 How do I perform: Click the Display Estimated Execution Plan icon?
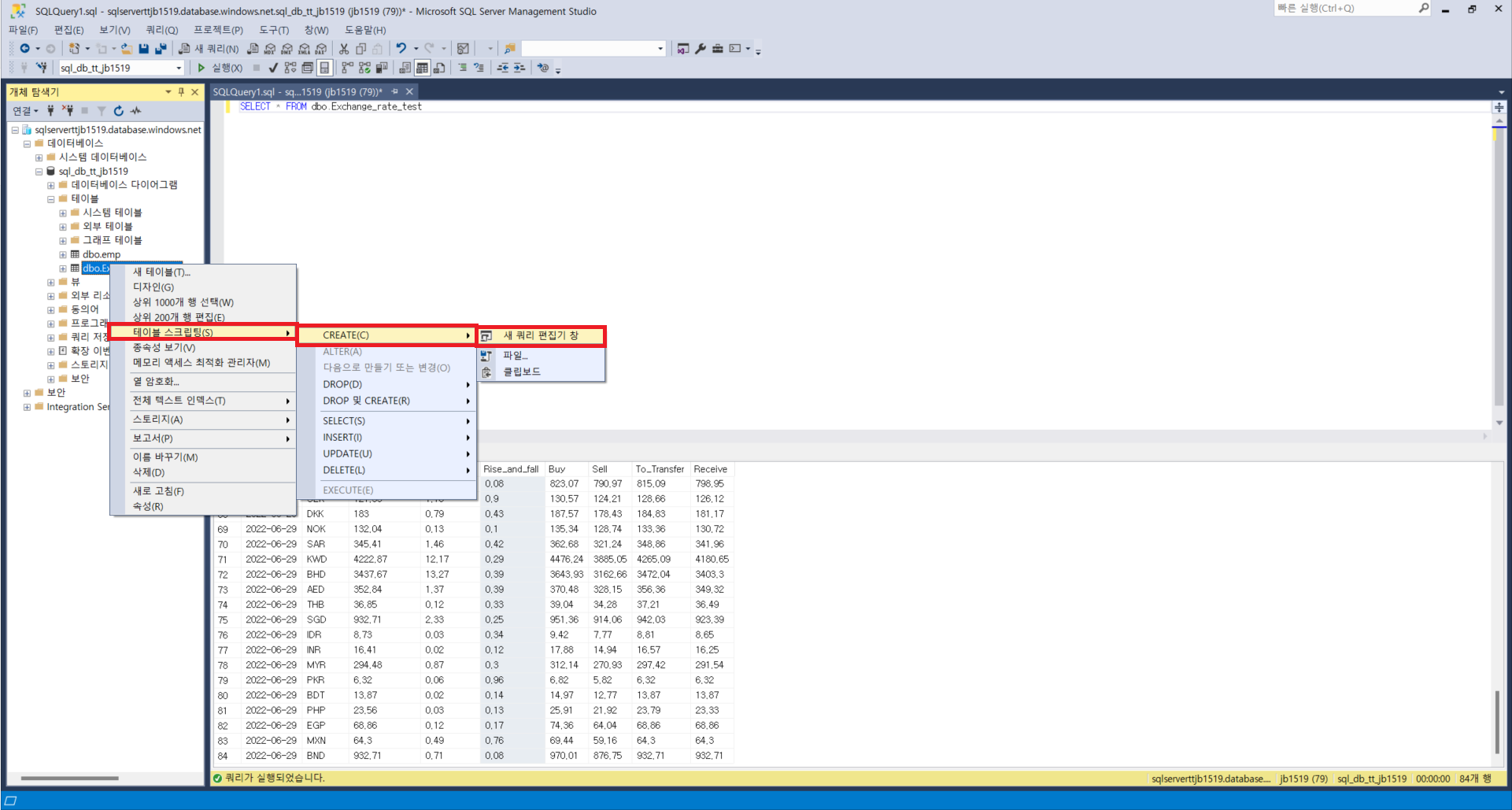click(x=290, y=68)
